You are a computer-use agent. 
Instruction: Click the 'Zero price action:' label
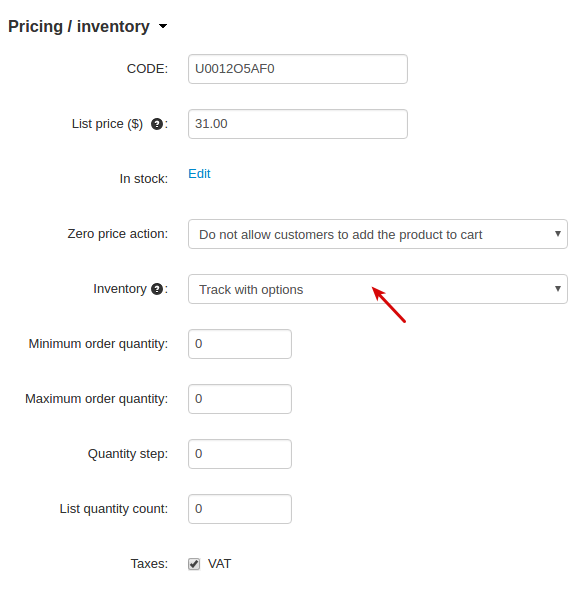(118, 234)
